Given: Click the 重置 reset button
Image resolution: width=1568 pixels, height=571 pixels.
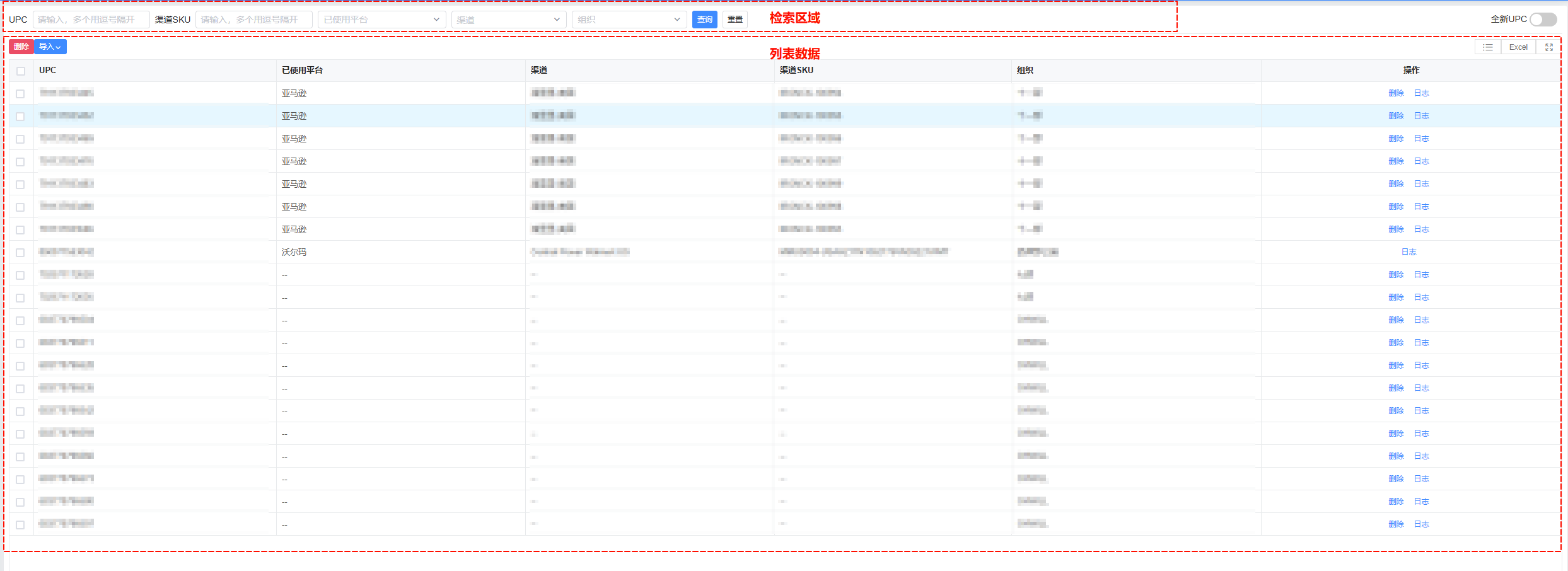Looking at the screenshot, I should 735,20.
